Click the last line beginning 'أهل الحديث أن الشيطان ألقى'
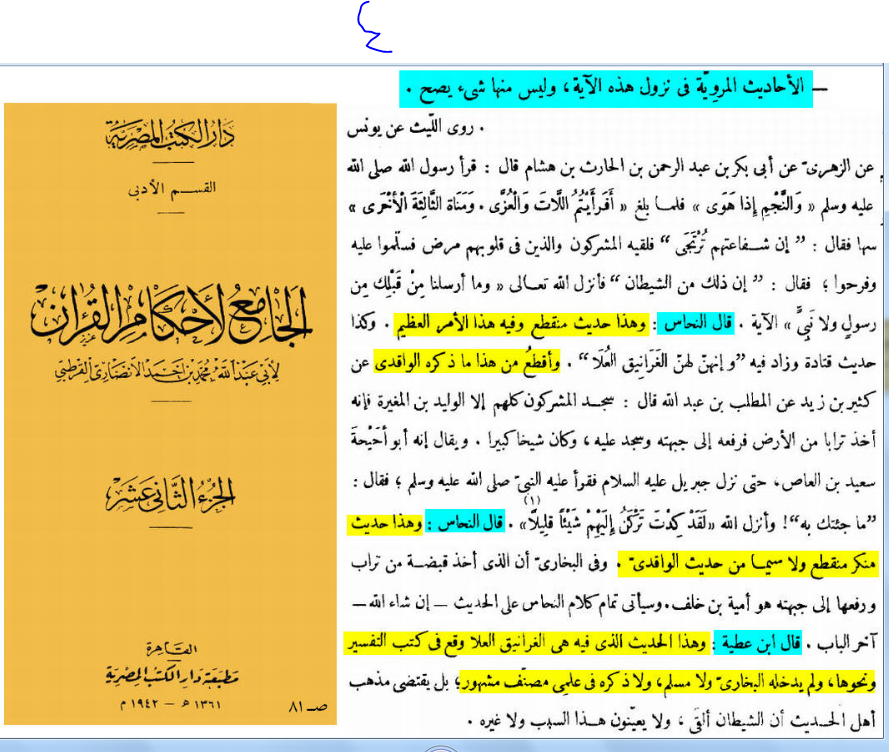This screenshot has width=889, height=752. 672,721
